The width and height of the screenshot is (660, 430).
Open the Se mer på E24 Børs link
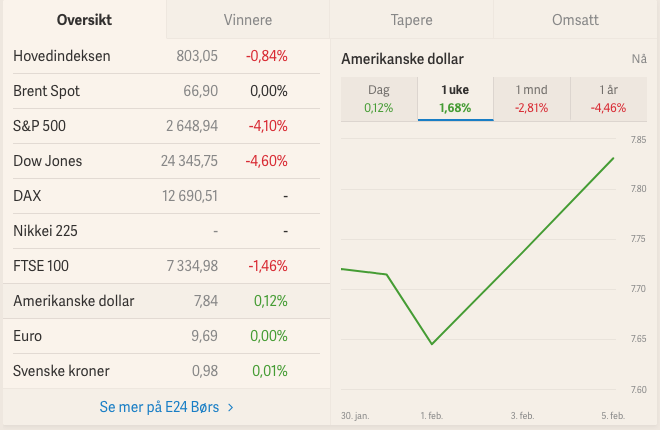pos(160,407)
